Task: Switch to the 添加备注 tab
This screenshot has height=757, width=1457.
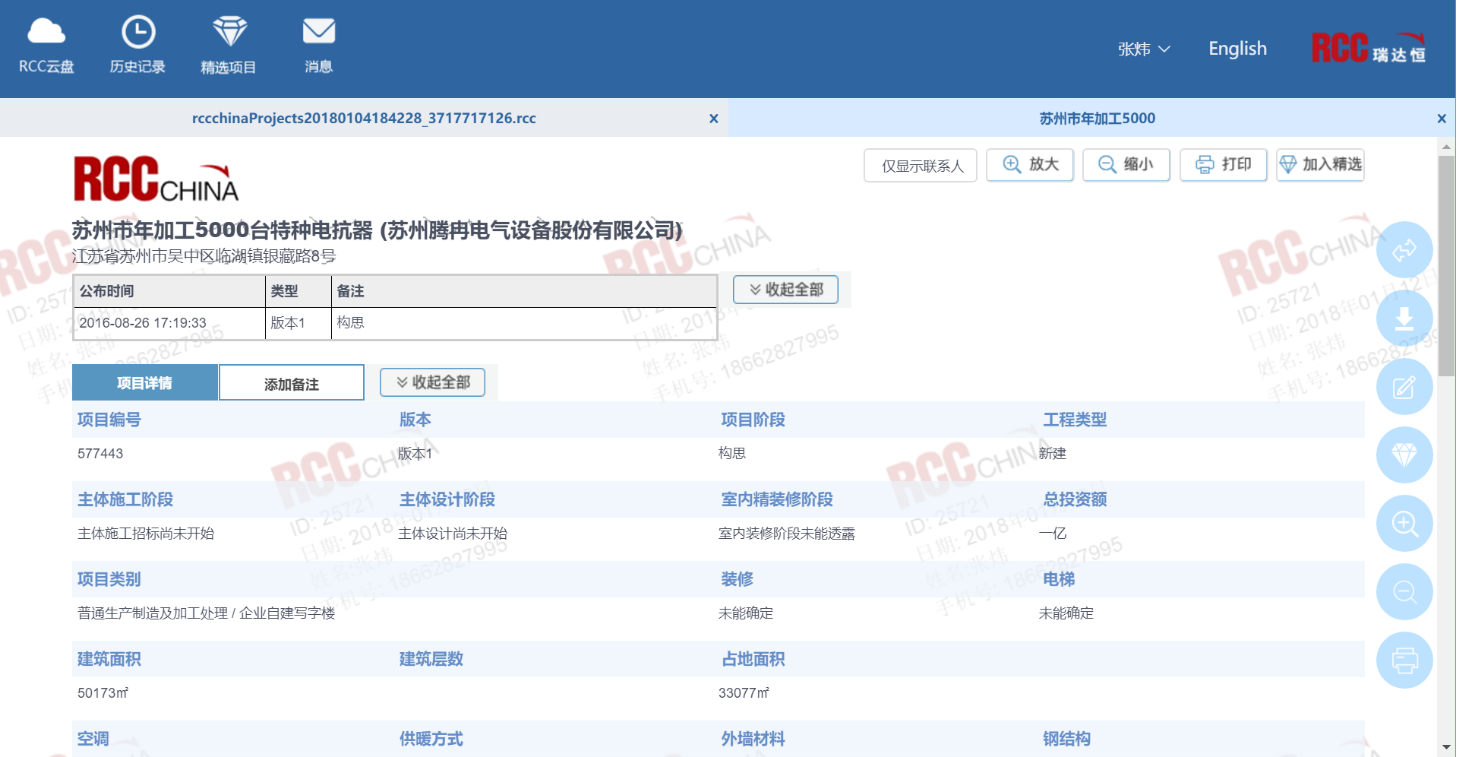Action: pos(291,382)
